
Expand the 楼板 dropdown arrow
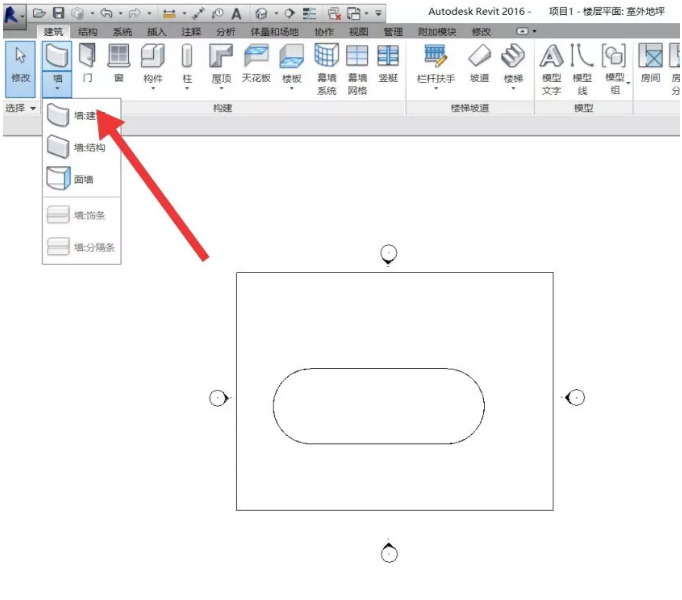point(291,89)
